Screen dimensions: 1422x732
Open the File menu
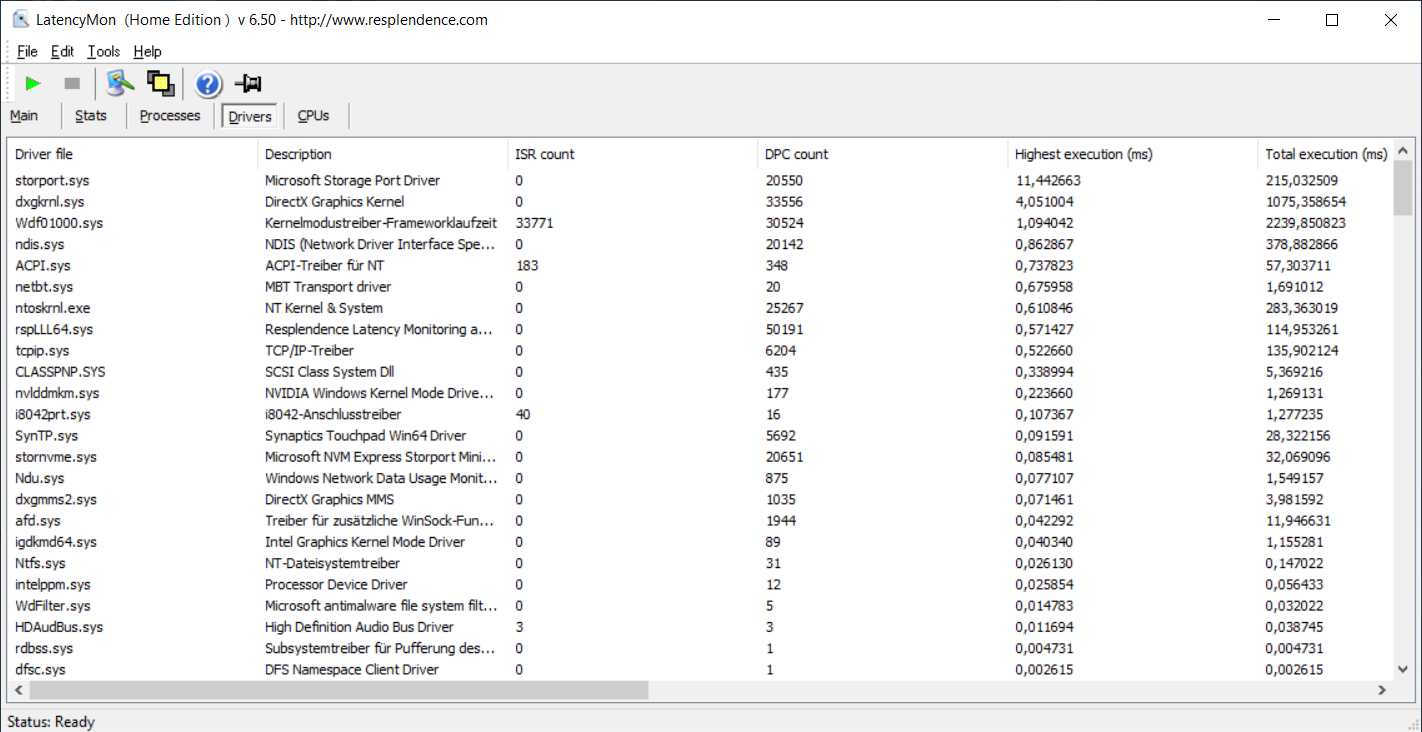[x=27, y=51]
